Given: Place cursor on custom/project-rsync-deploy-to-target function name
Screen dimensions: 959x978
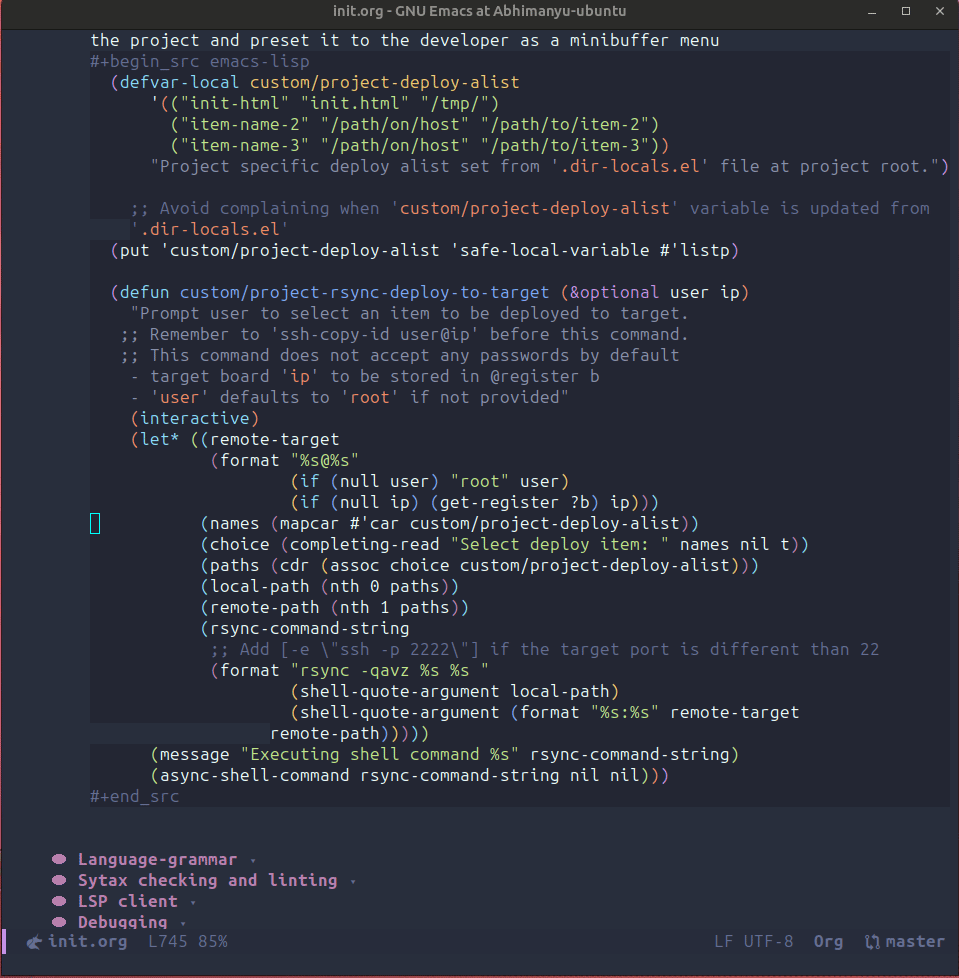Looking at the screenshot, I should [365, 293].
